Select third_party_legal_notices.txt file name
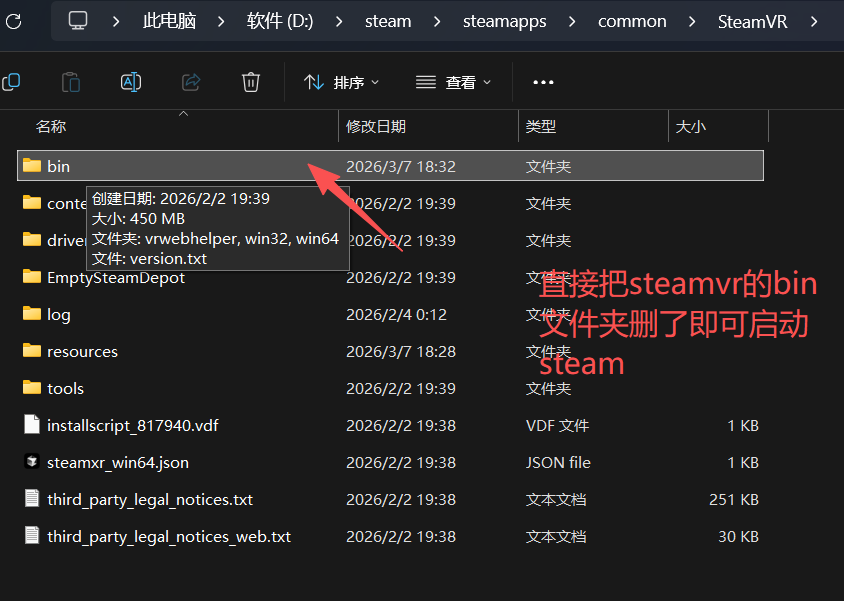Viewport: 844px width, 601px height. [x=150, y=500]
